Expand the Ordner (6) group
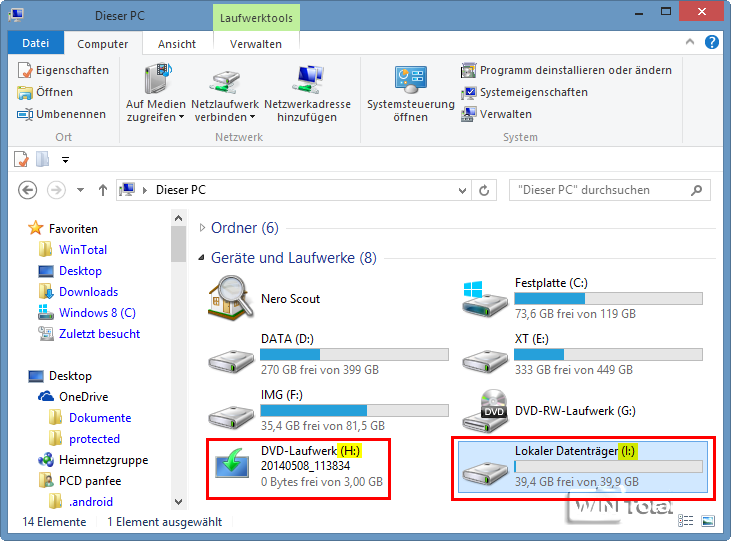This screenshot has width=731, height=541. click(x=202, y=228)
